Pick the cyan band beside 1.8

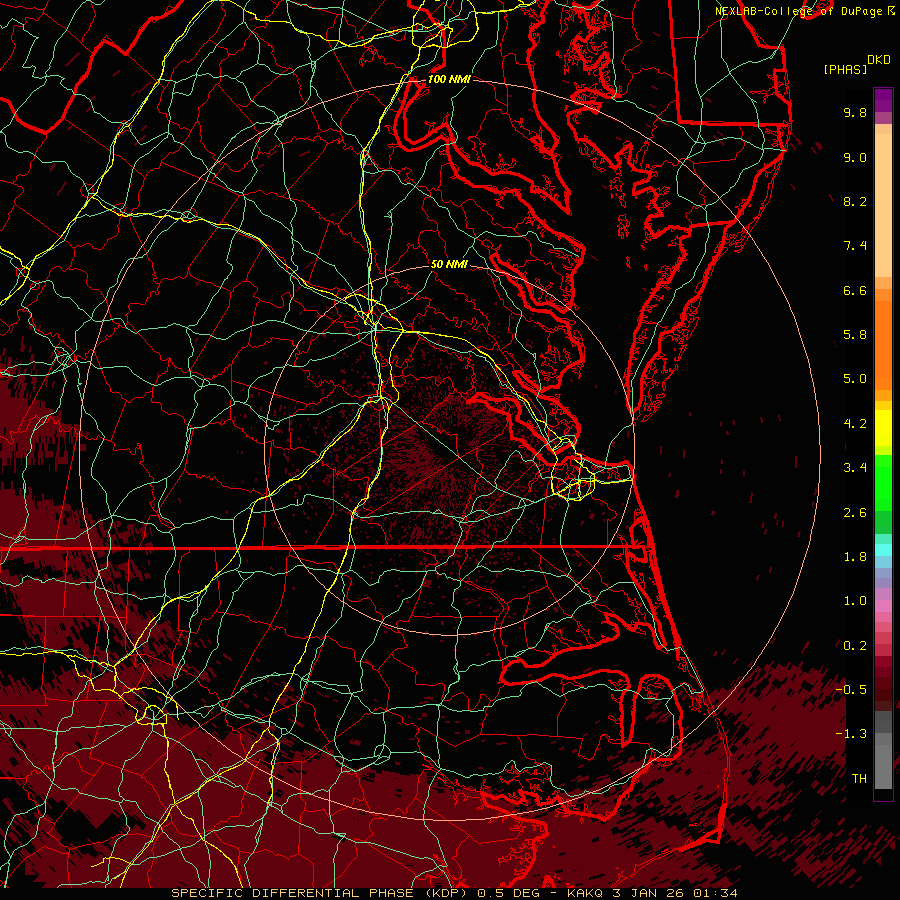coord(883,550)
